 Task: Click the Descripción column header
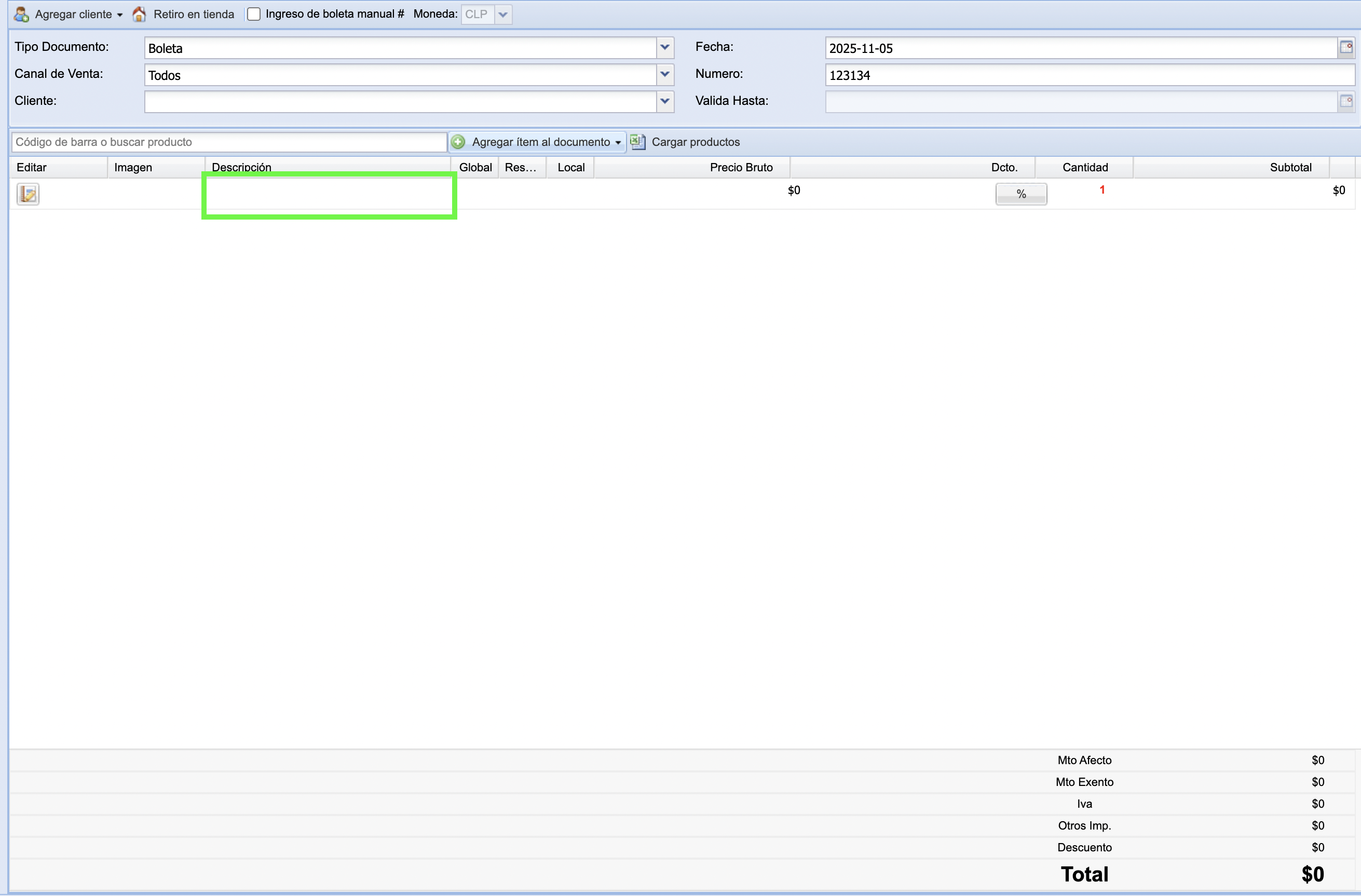[x=241, y=167]
